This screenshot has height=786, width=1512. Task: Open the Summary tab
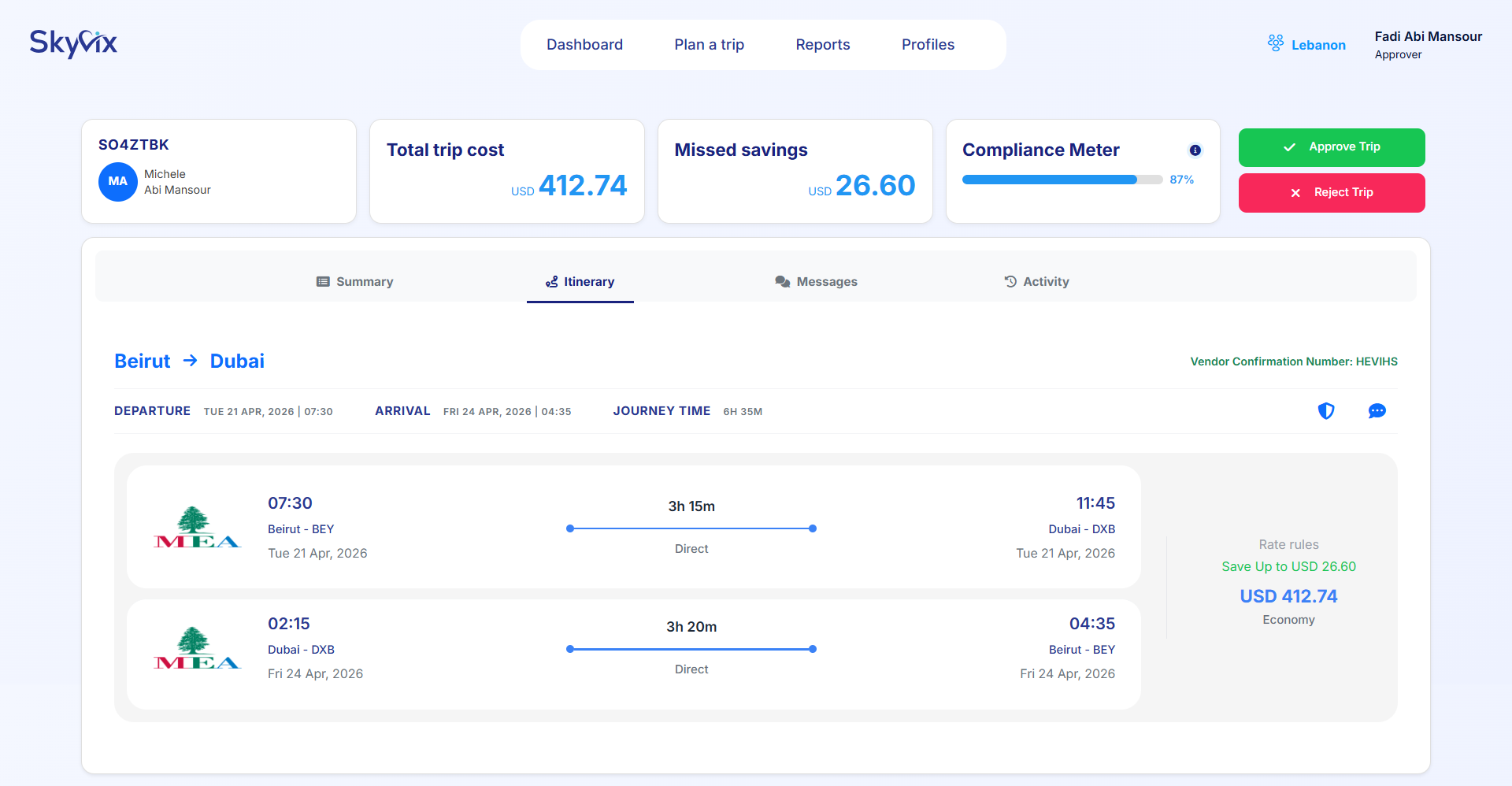pyautogui.click(x=354, y=282)
